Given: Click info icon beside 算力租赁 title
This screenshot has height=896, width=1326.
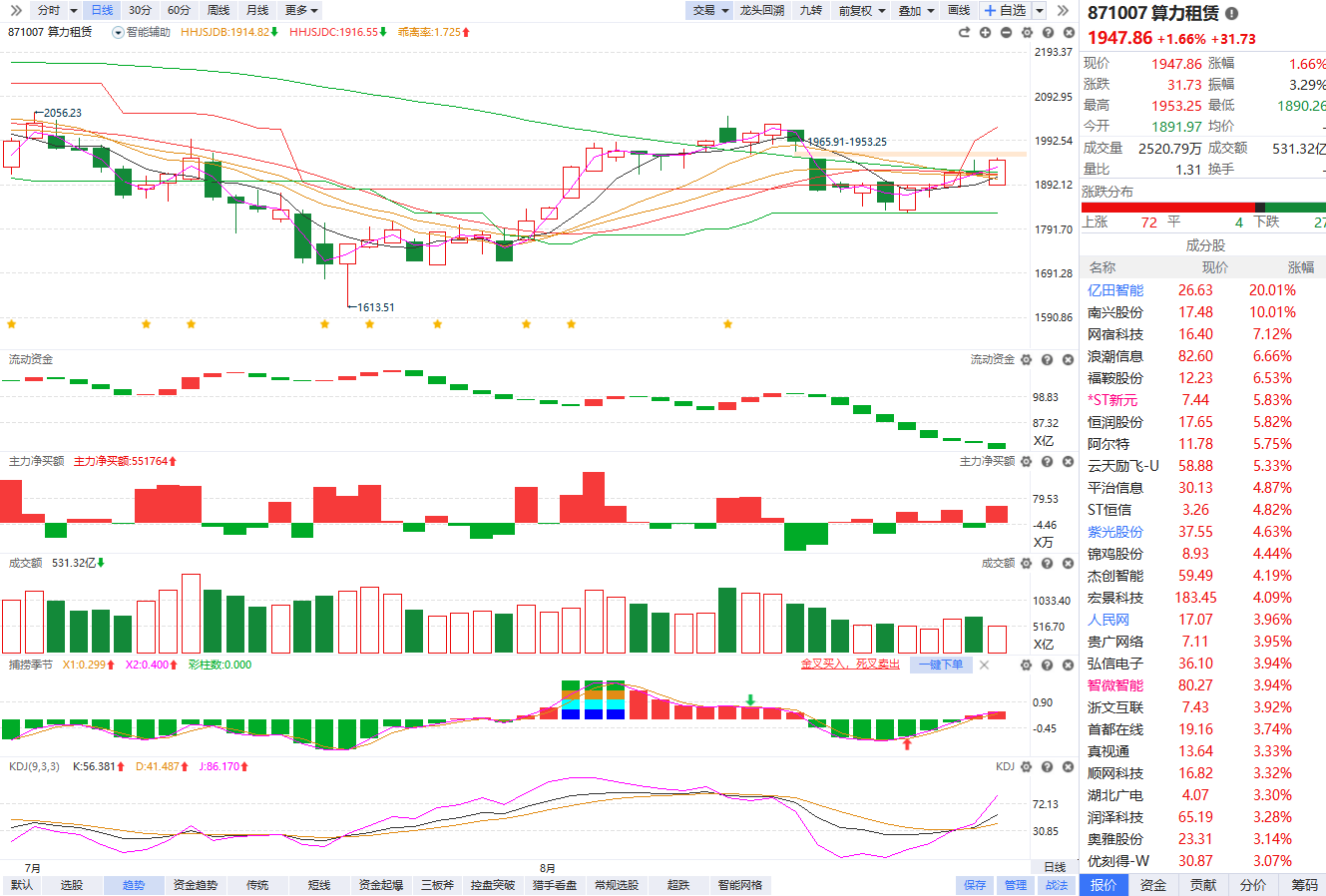Looking at the screenshot, I should click(x=1231, y=14).
